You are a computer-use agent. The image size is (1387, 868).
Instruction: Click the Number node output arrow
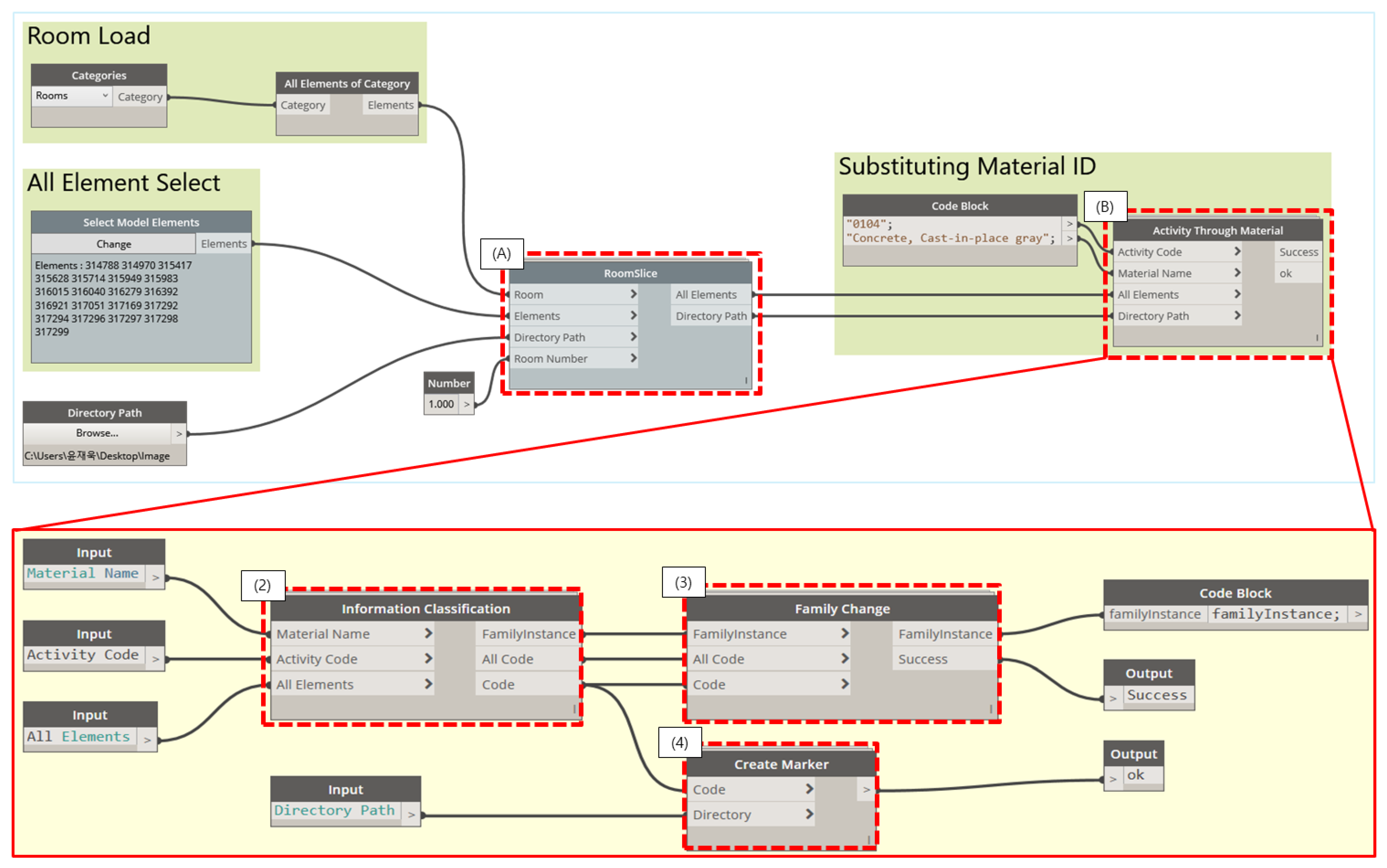click(466, 404)
